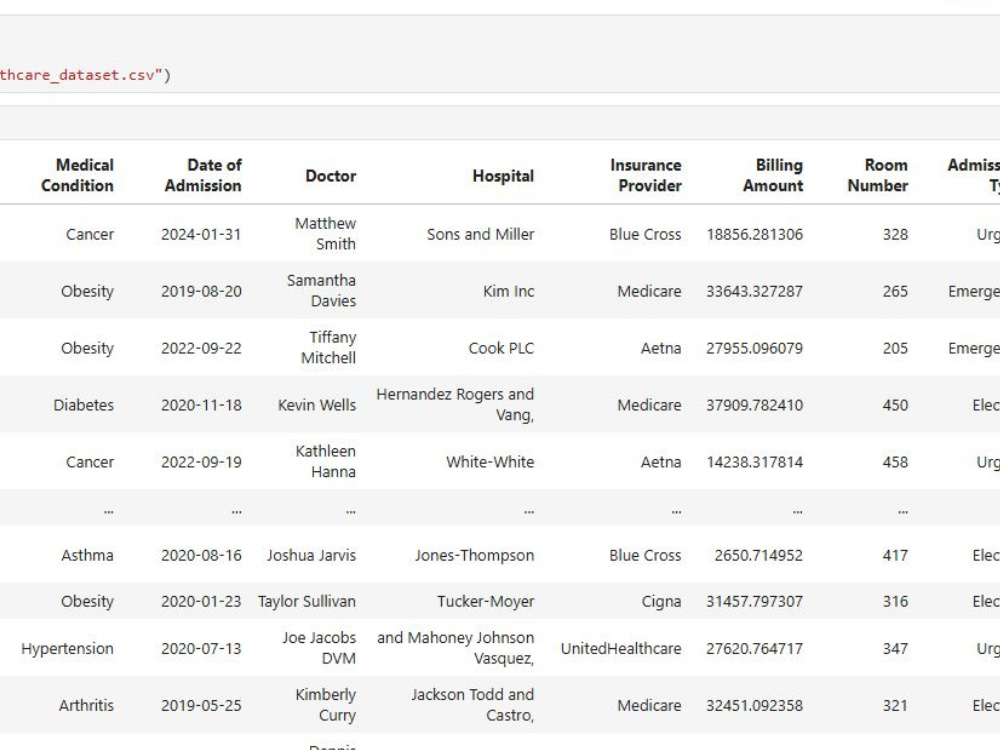Click insurance provider Cigna
This screenshot has height=750, width=1000.
click(x=661, y=601)
